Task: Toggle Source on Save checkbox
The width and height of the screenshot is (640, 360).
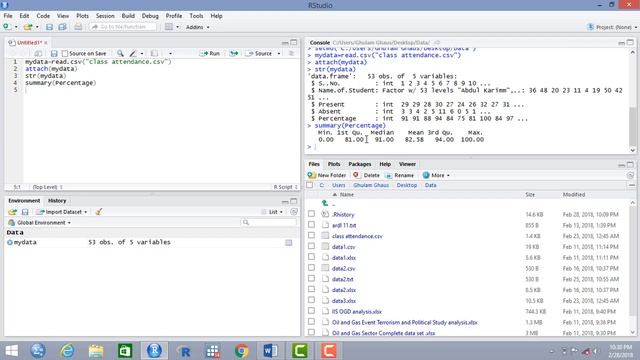Action: tap(65, 53)
